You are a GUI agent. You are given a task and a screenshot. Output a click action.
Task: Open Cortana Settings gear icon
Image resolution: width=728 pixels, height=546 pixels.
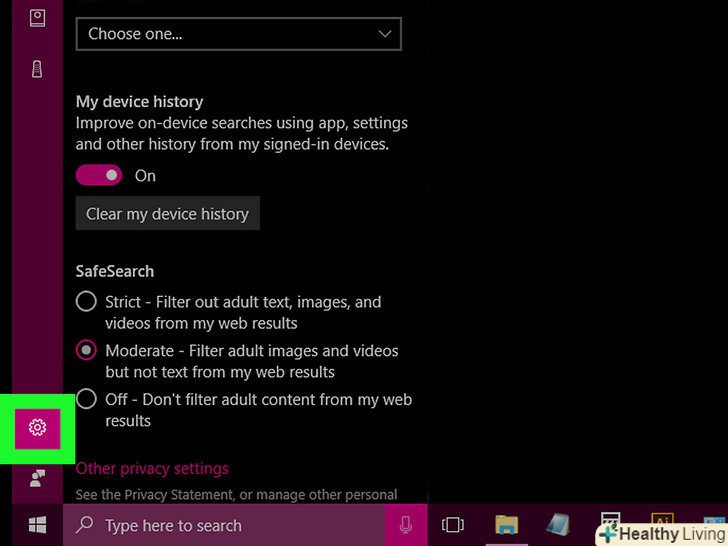point(38,428)
